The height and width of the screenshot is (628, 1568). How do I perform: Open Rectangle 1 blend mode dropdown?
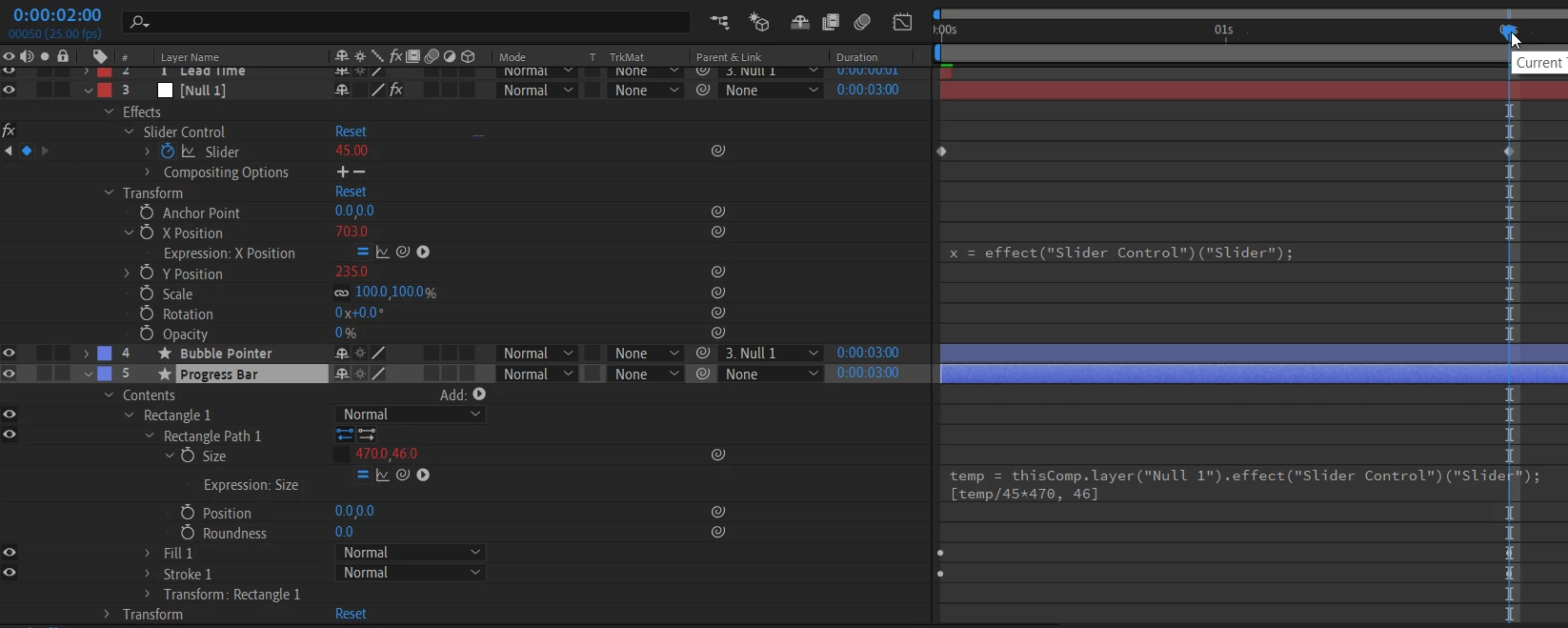[410, 415]
